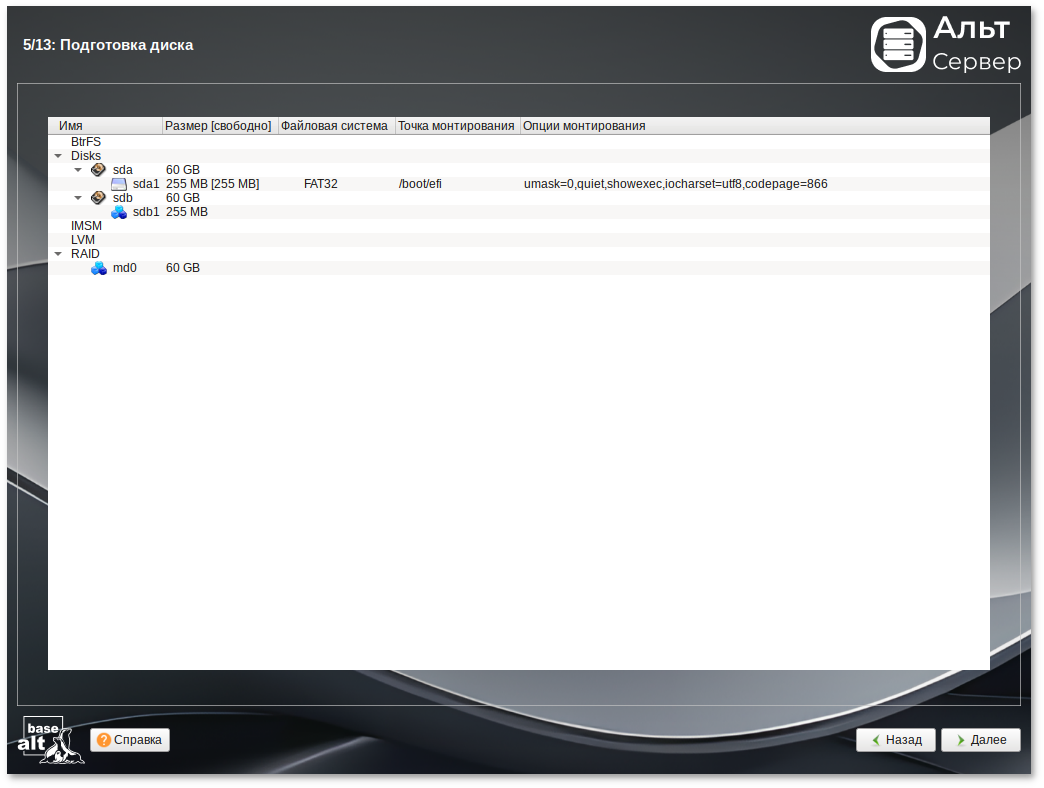
Task: Click the Точка монтирования column header
Action: pyautogui.click(x=457, y=126)
